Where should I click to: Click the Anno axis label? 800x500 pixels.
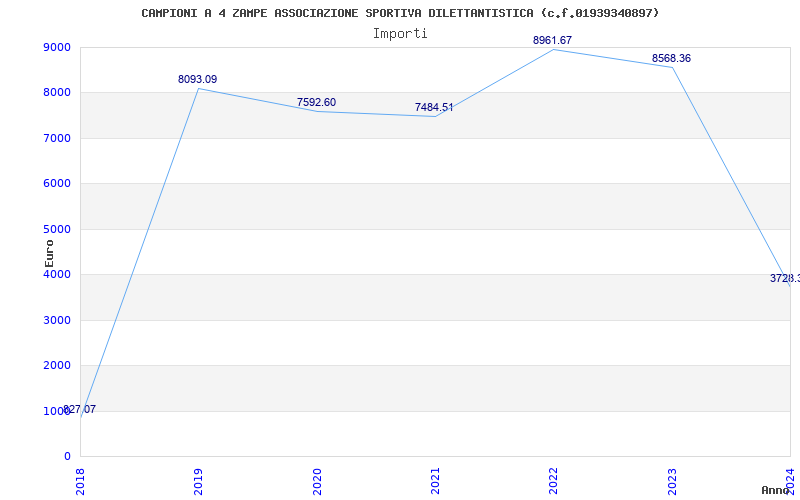(x=775, y=490)
